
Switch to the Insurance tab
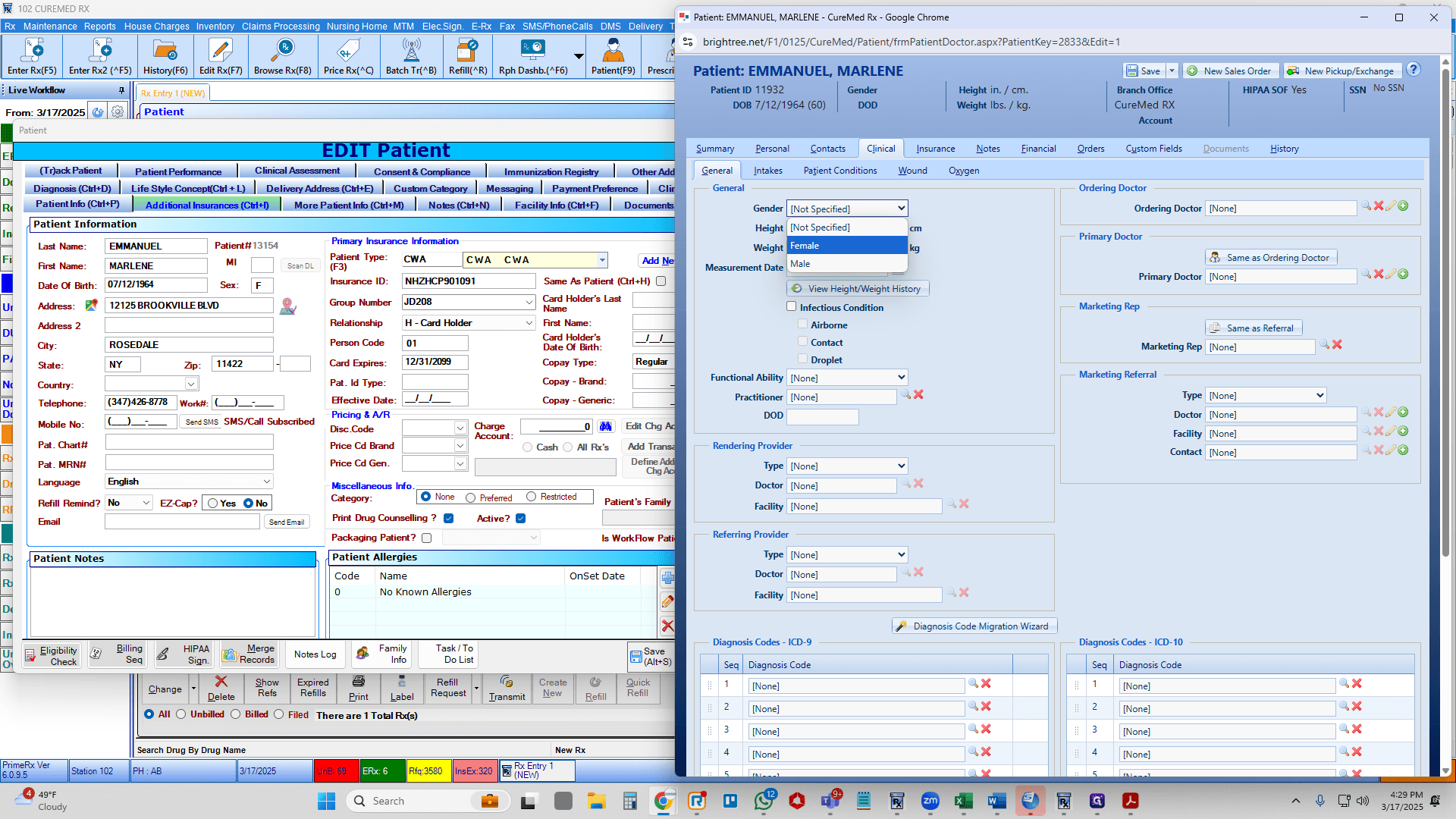click(935, 149)
